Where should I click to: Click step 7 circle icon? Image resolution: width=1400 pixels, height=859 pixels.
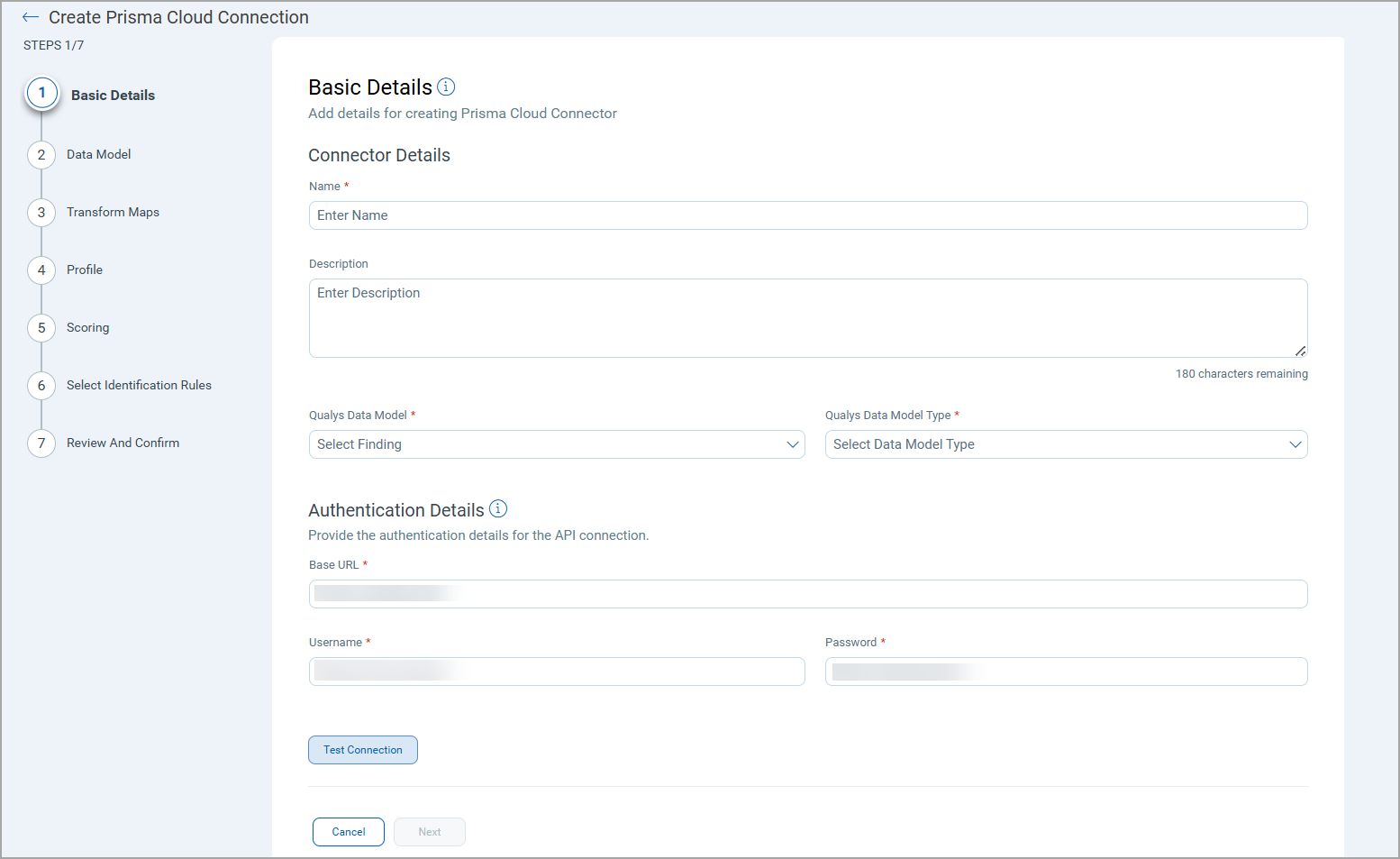coord(41,443)
